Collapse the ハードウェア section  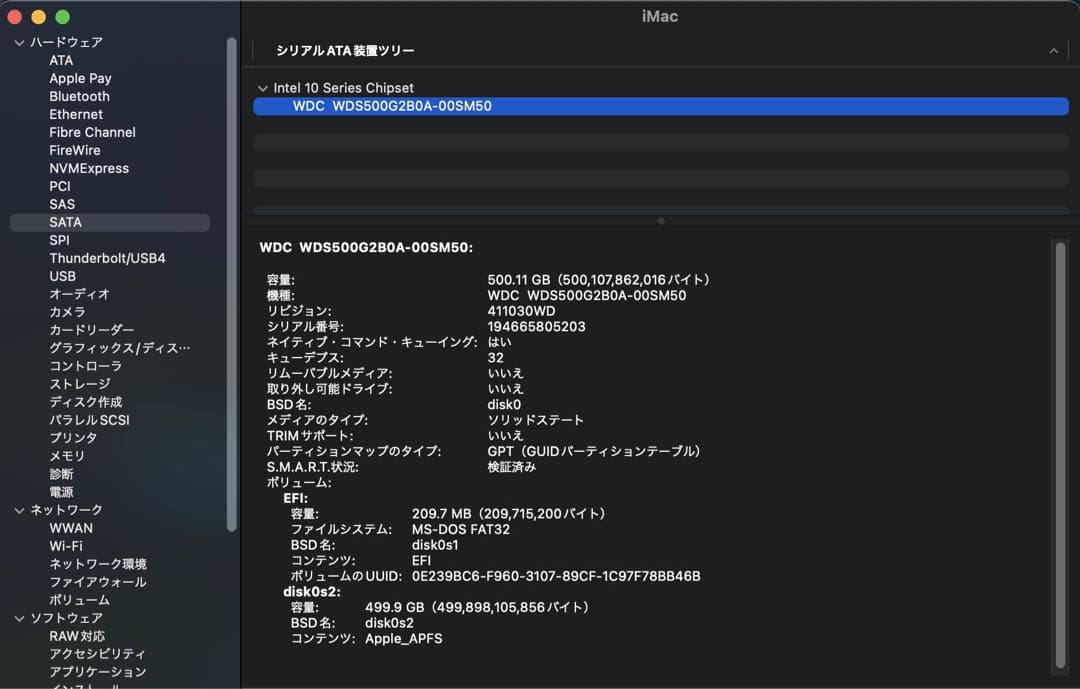(17, 42)
